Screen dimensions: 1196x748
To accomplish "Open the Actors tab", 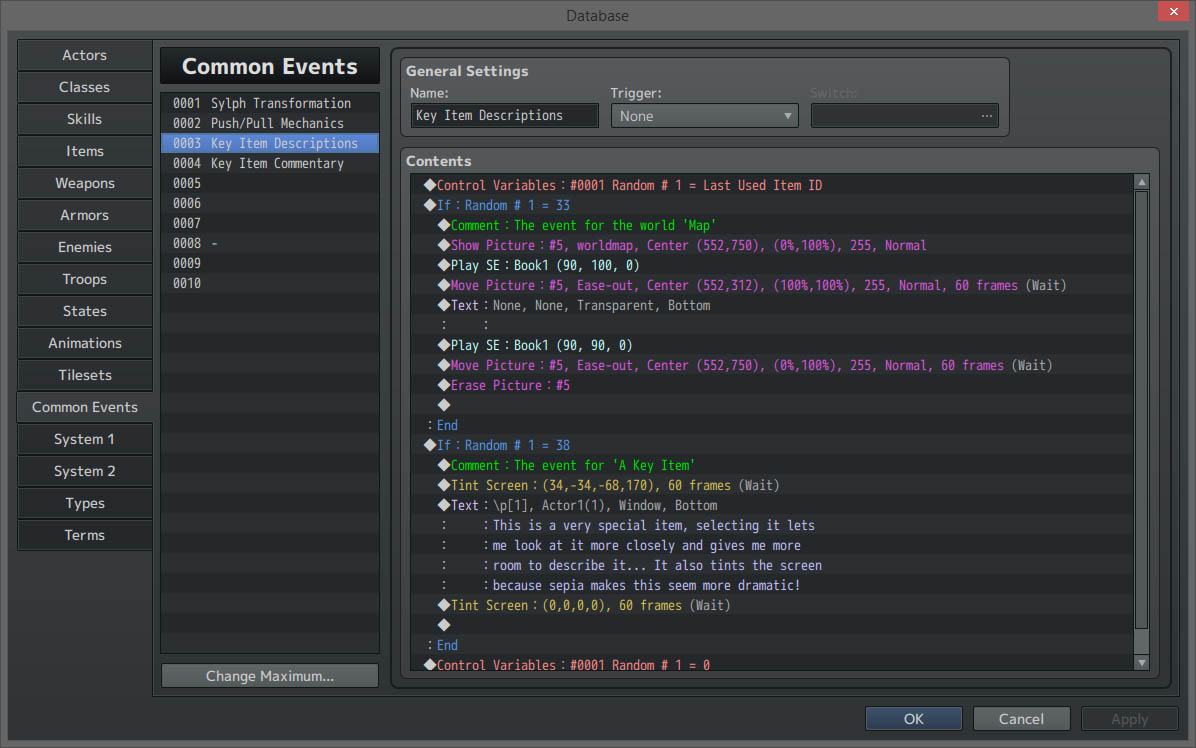I will pos(85,56).
